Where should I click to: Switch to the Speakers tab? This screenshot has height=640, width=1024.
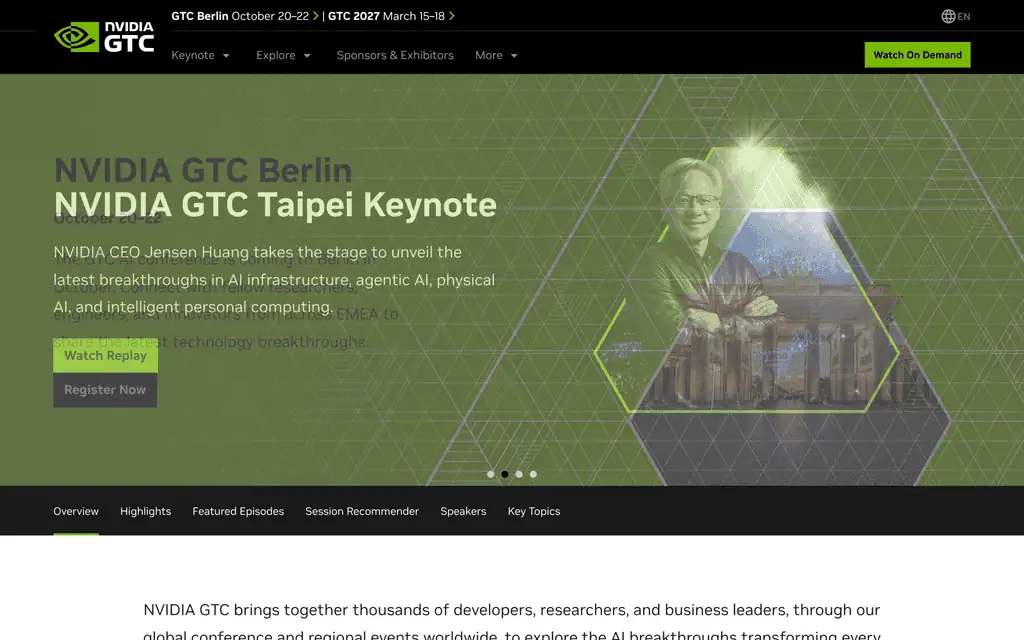click(463, 511)
